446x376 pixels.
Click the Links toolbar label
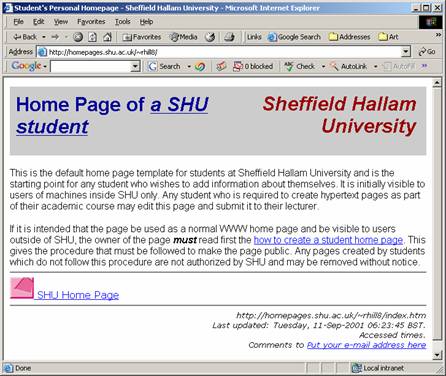(254, 37)
